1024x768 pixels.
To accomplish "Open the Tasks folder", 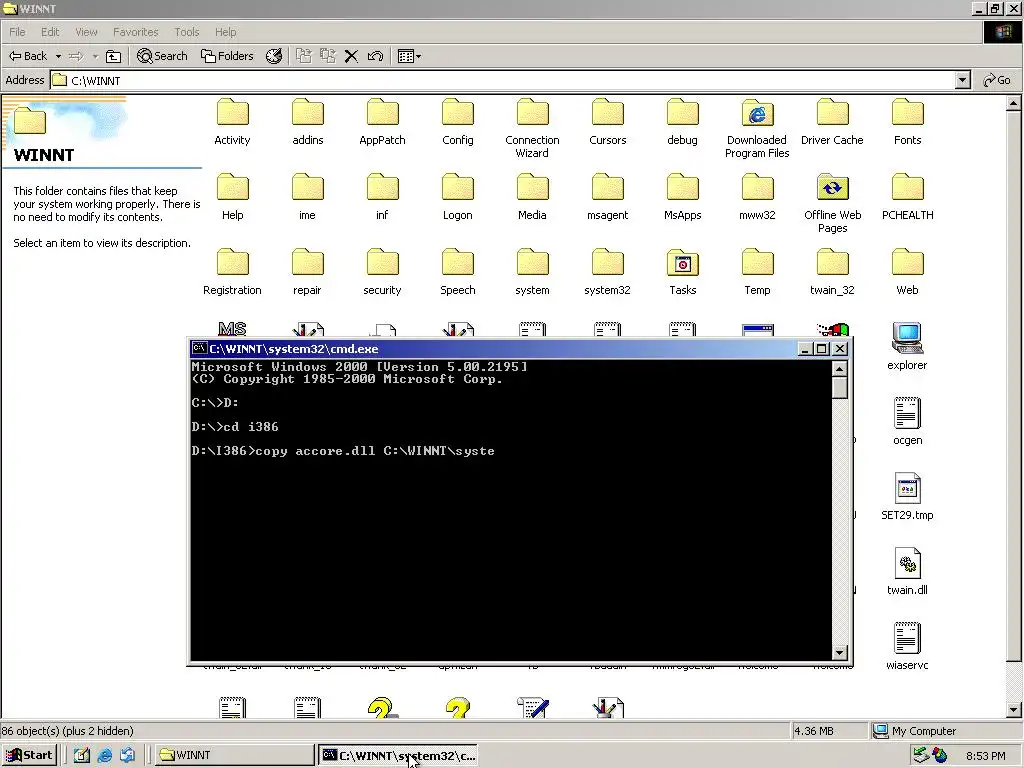I will [682, 272].
